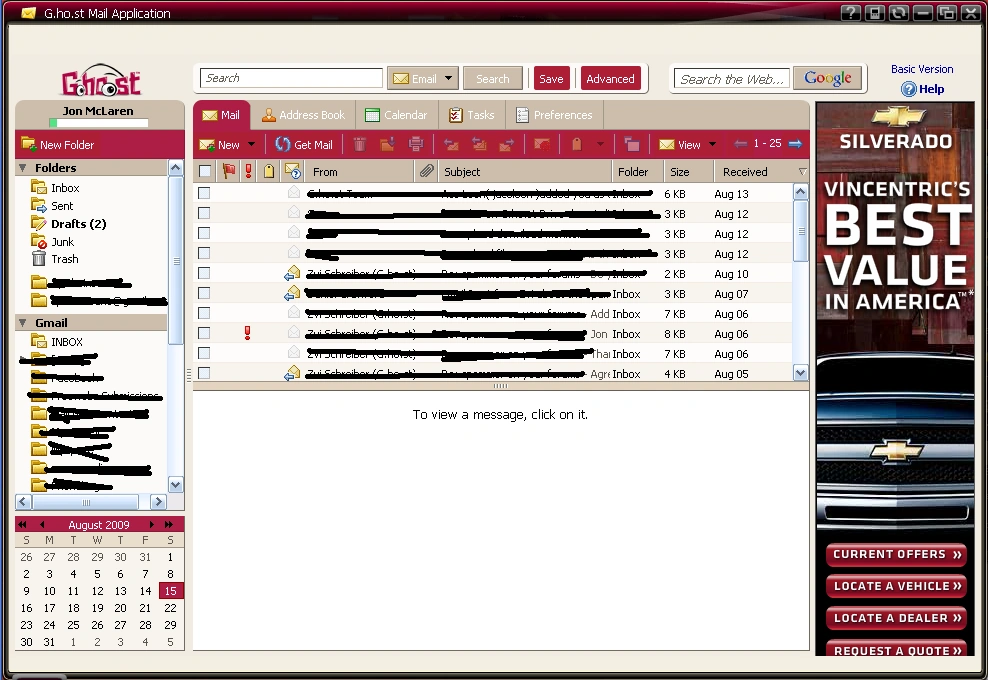
Task: Open the Address Book tab
Action: tap(303, 114)
